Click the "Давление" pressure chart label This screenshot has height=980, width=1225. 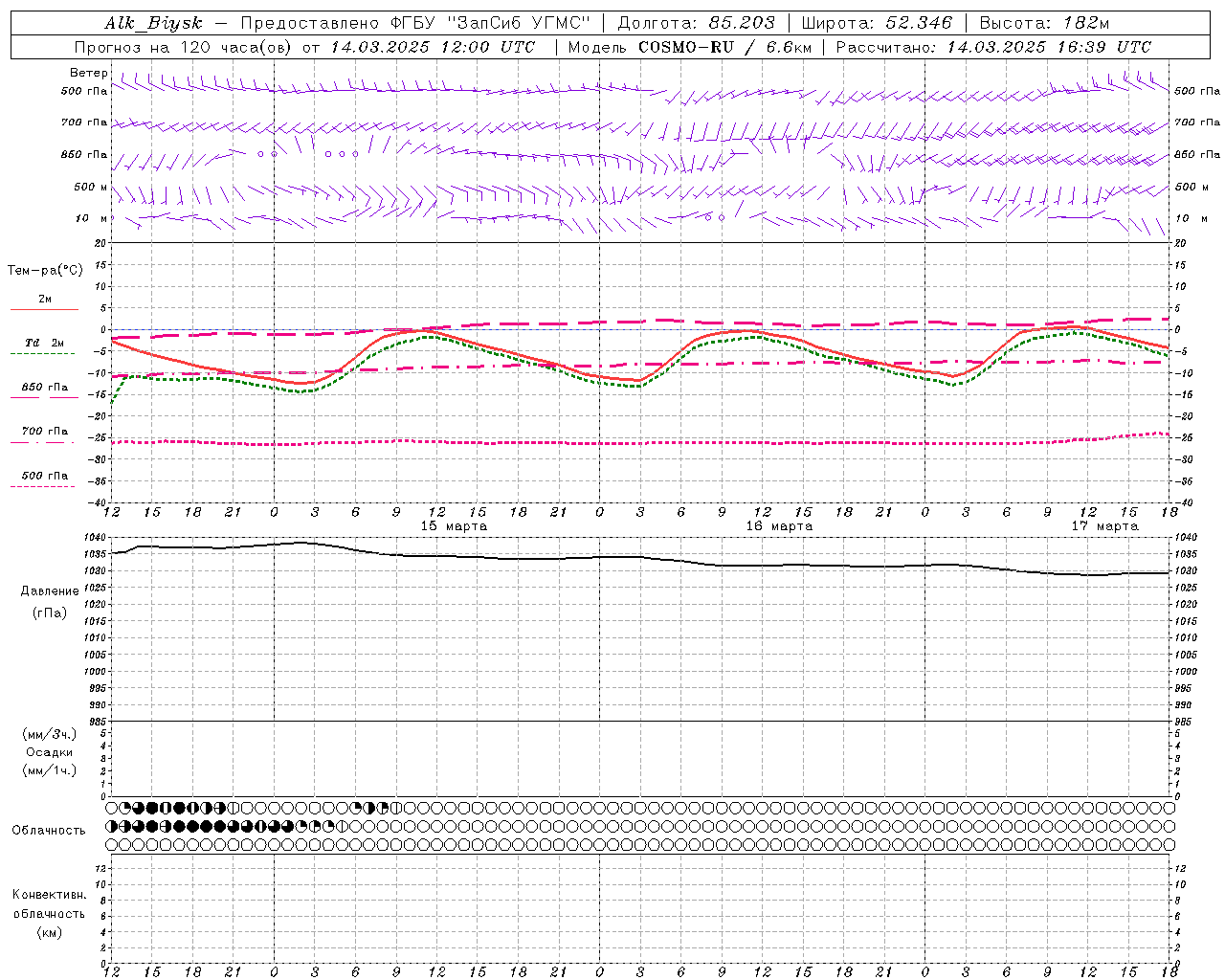coord(50,591)
